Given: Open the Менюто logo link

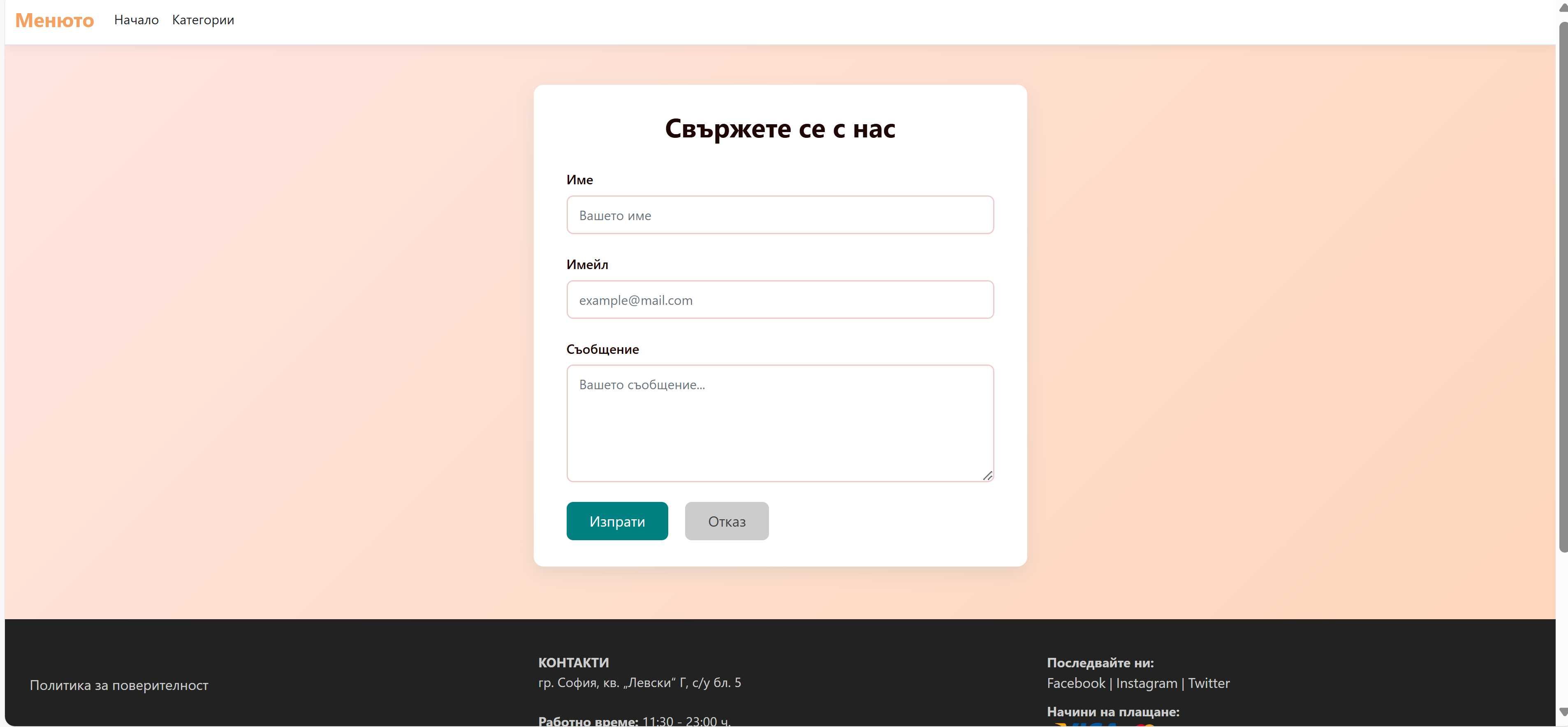Looking at the screenshot, I should (54, 20).
